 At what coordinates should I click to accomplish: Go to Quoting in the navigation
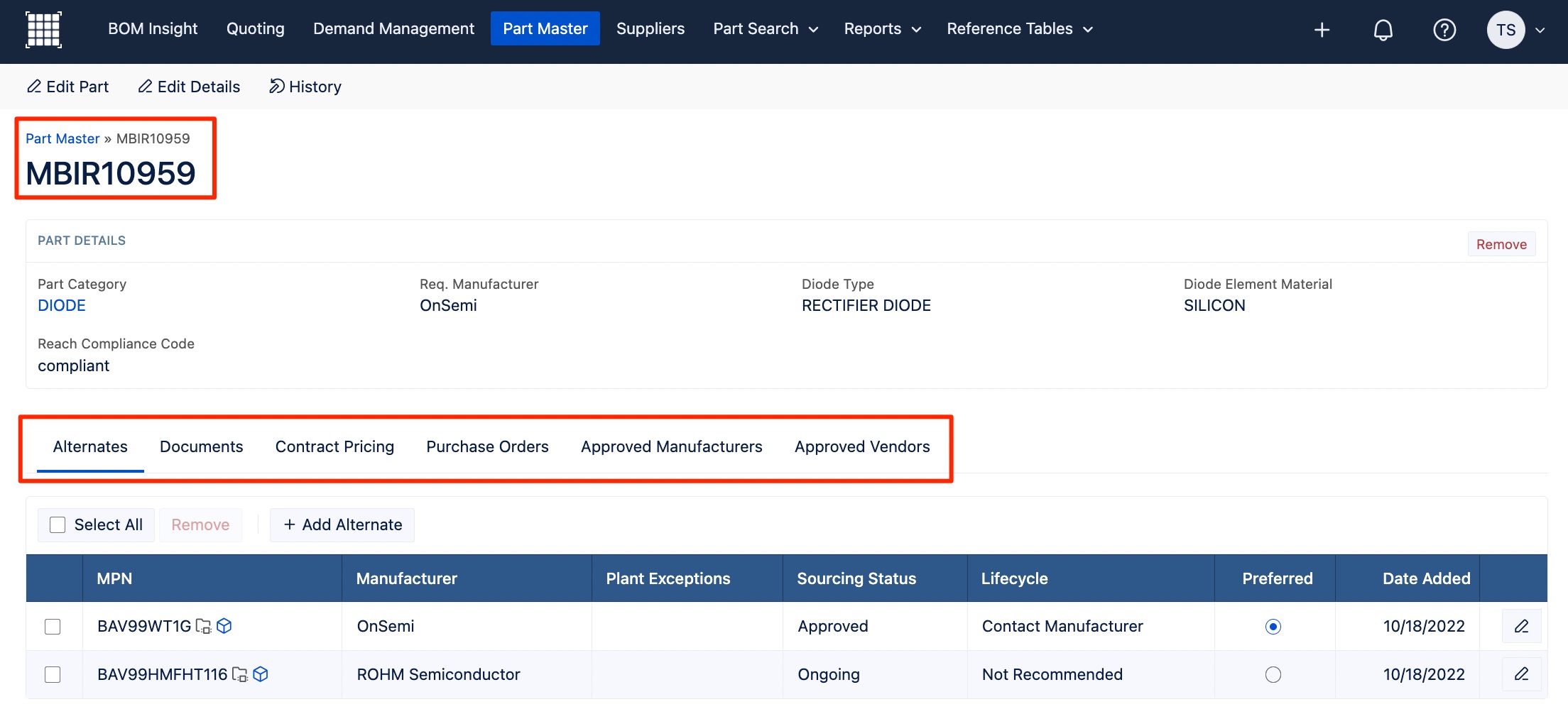click(255, 28)
